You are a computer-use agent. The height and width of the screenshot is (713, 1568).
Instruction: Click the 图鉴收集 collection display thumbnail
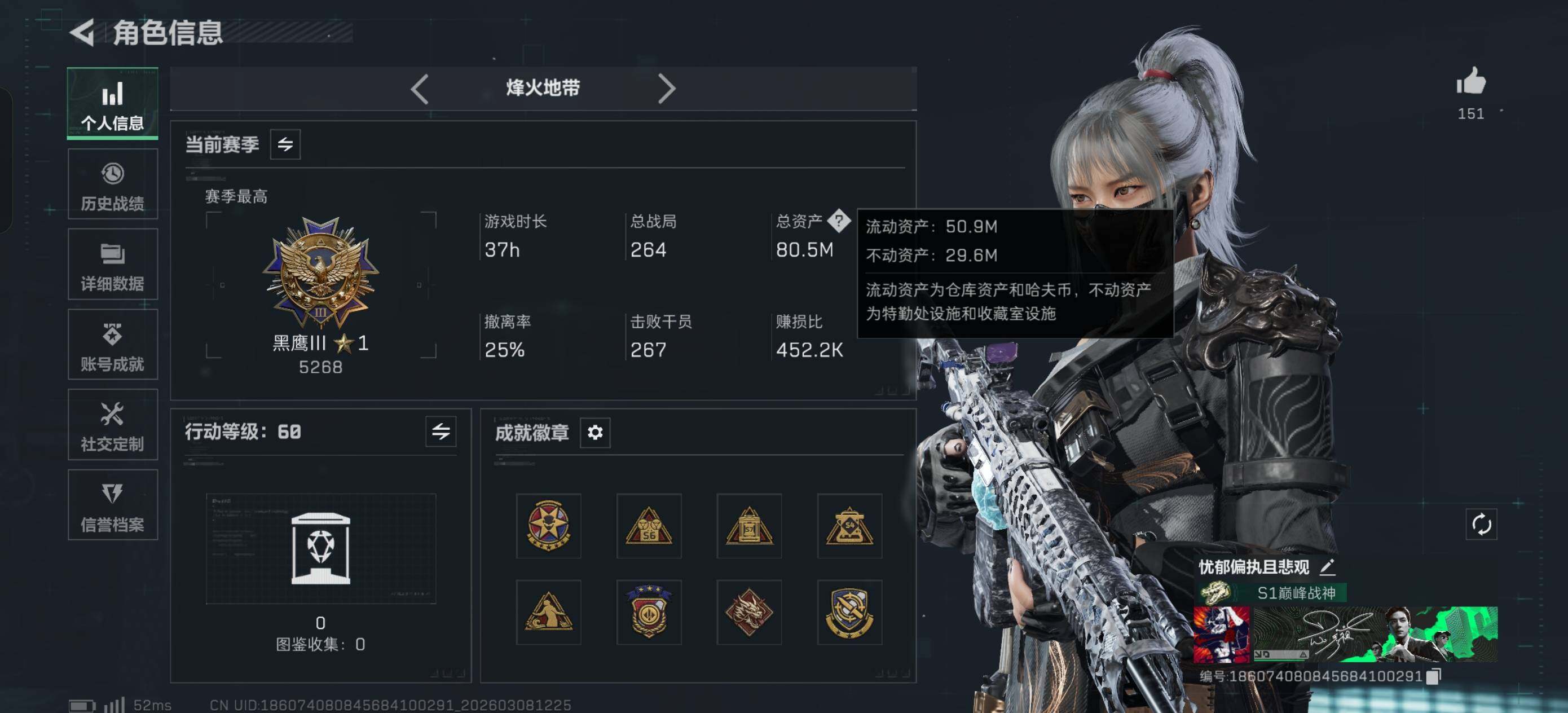(321, 549)
